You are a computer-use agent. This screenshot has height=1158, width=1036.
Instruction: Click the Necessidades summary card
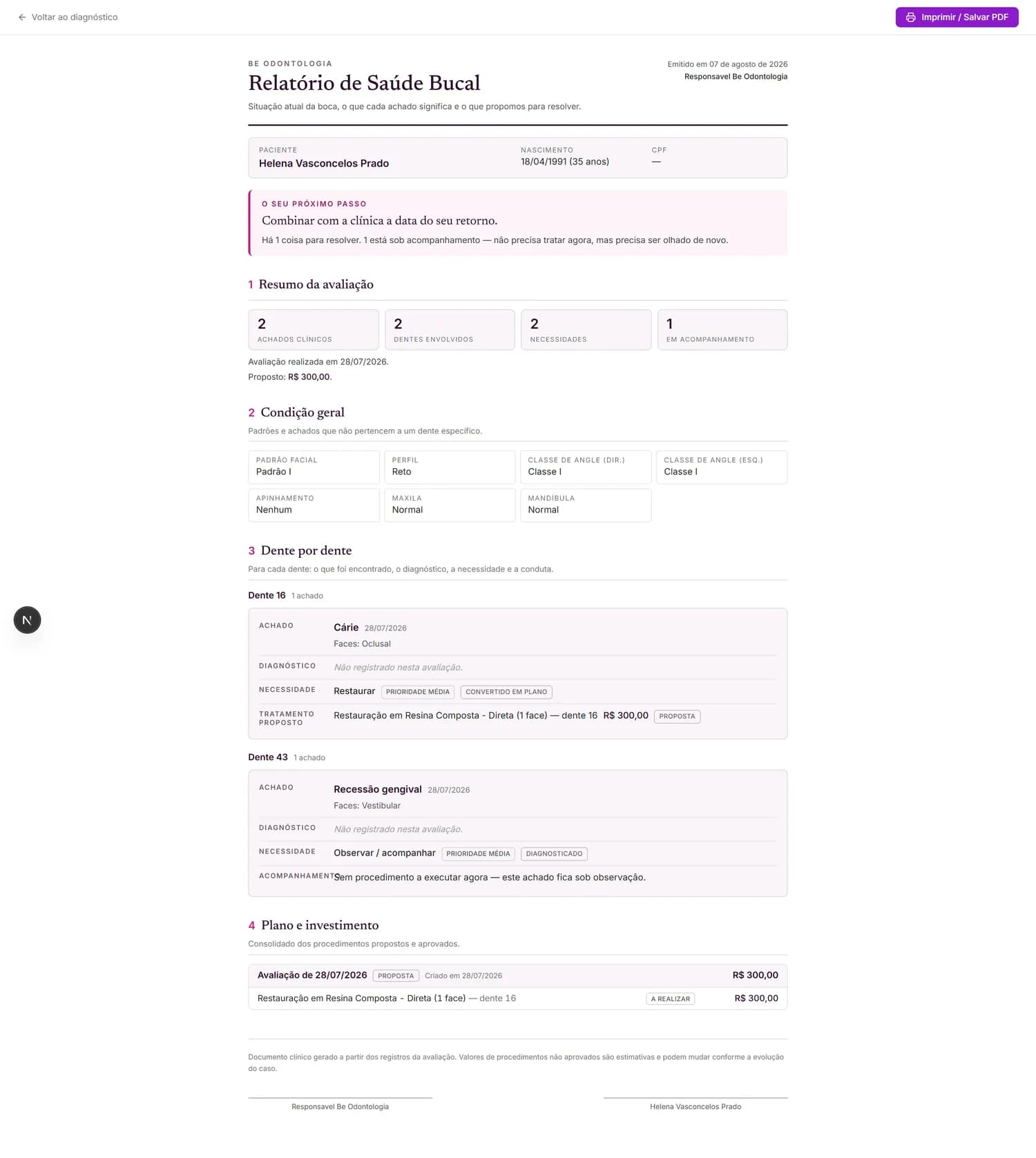point(586,330)
